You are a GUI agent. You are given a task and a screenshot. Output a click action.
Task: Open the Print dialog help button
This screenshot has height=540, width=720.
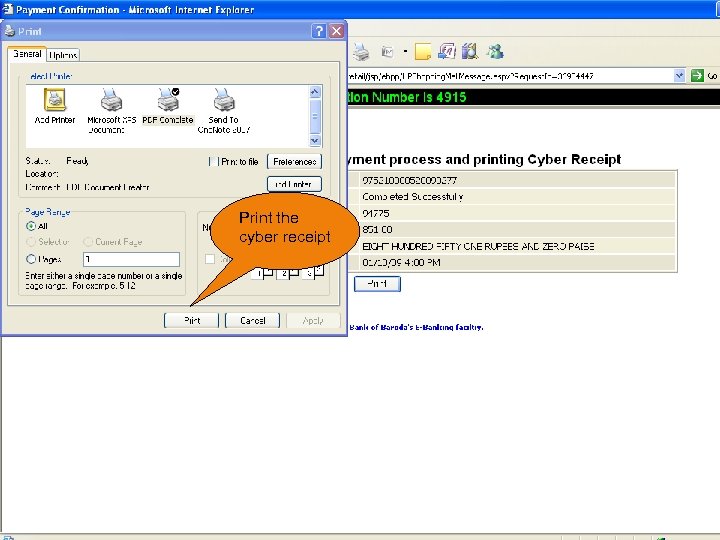coord(318,31)
